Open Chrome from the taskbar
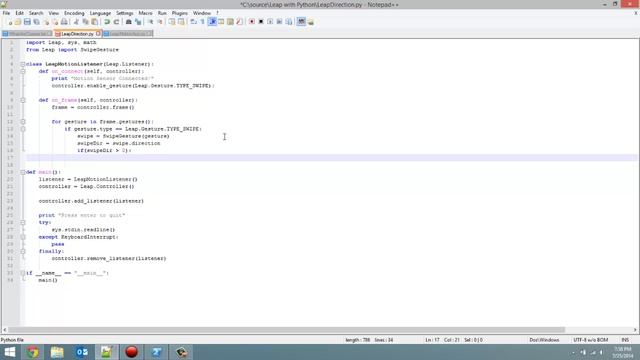The image size is (640, 360). [33, 352]
